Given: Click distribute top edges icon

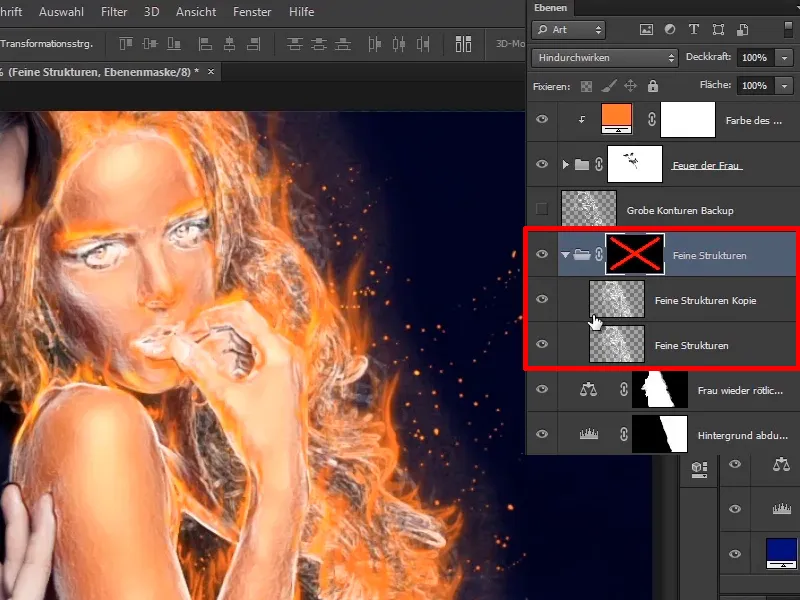Looking at the screenshot, I should coord(294,44).
